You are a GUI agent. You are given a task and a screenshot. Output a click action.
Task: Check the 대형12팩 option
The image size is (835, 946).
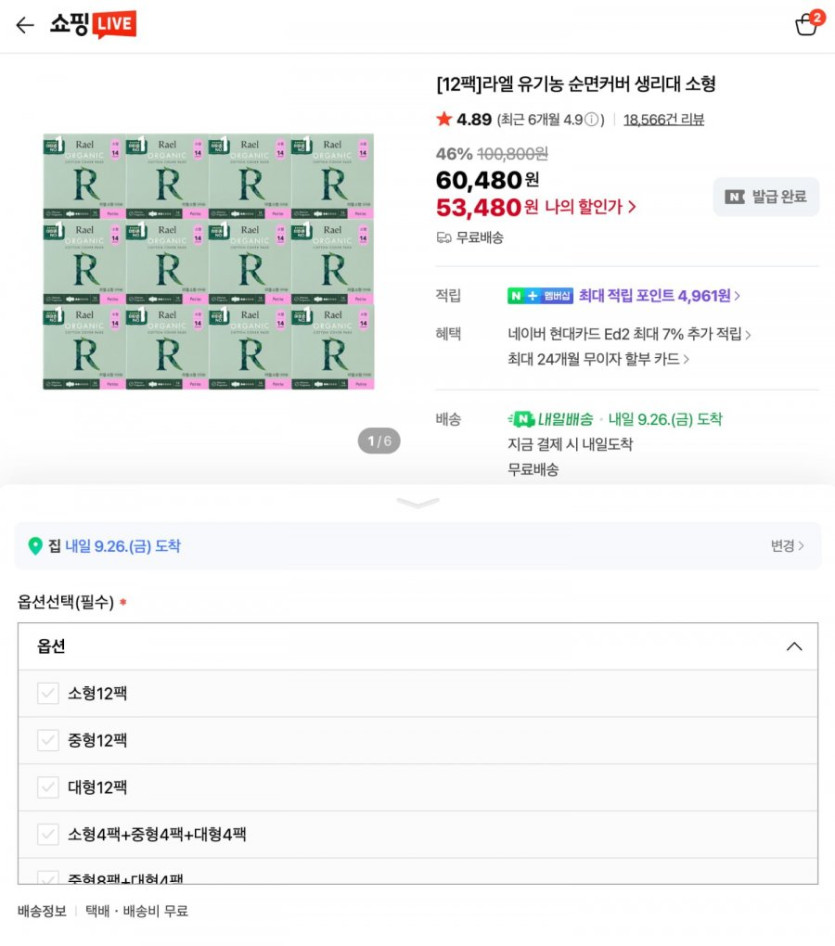point(48,787)
